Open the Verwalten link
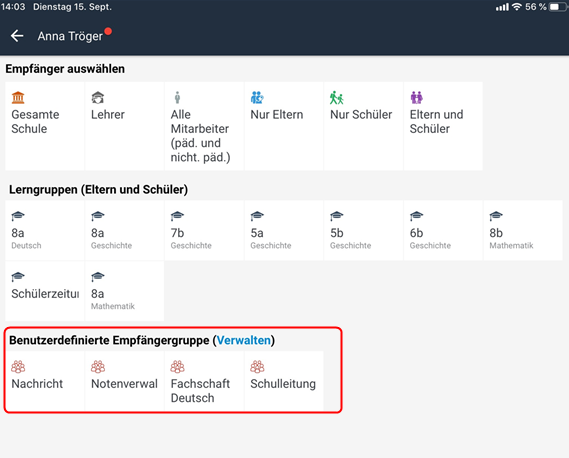The image size is (569, 458). 244,340
